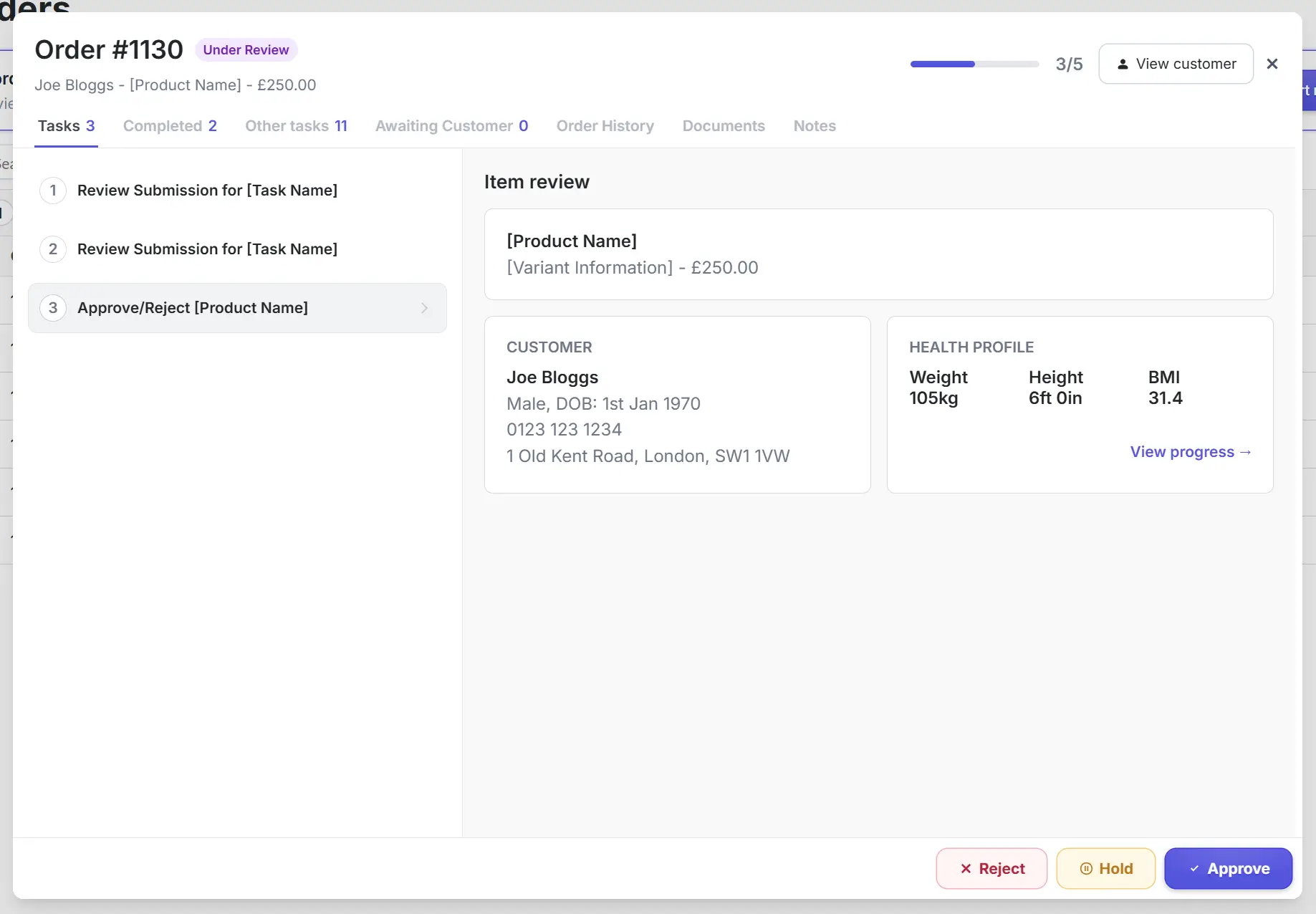Open the Notes tab
This screenshot has height=914, width=1316.
(815, 126)
